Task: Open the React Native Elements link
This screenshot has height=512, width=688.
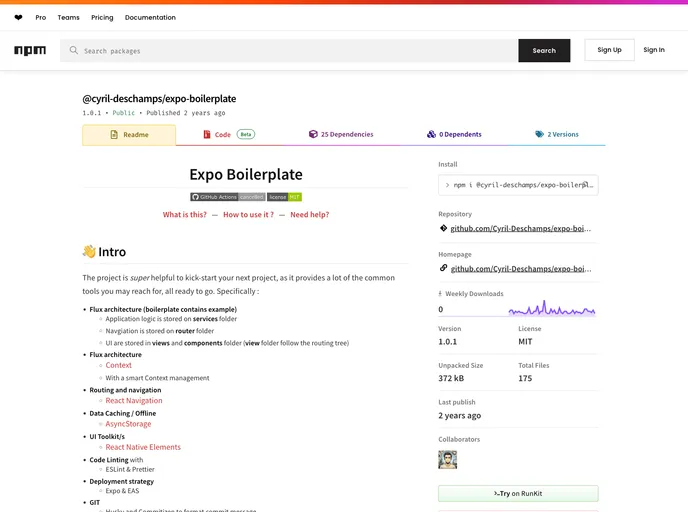Action: 143,447
